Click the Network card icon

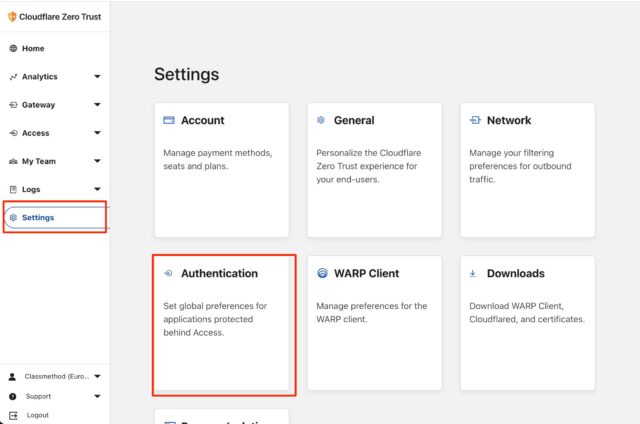(475, 120)
